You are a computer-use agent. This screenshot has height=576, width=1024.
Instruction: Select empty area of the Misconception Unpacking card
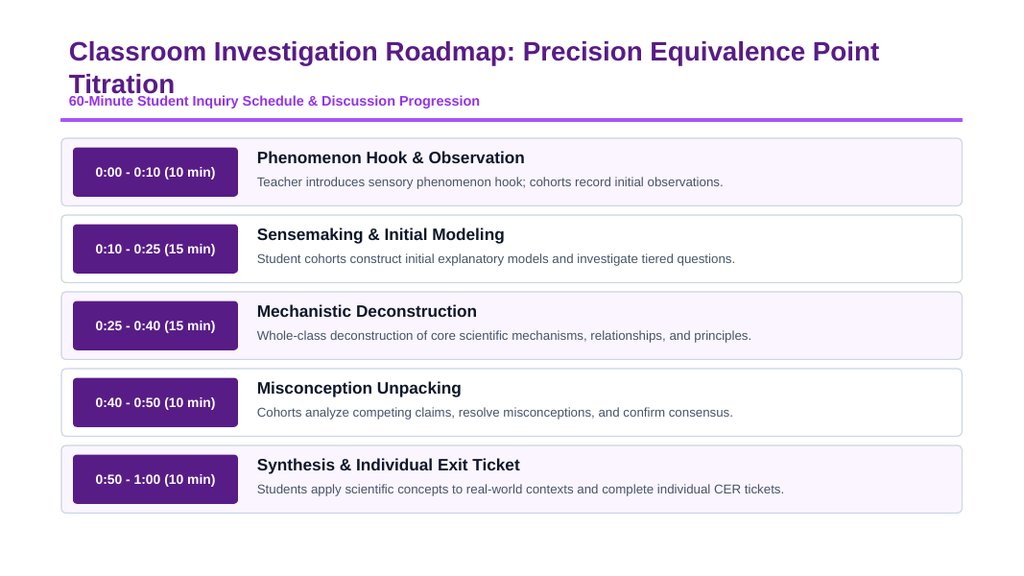point(849,402)
